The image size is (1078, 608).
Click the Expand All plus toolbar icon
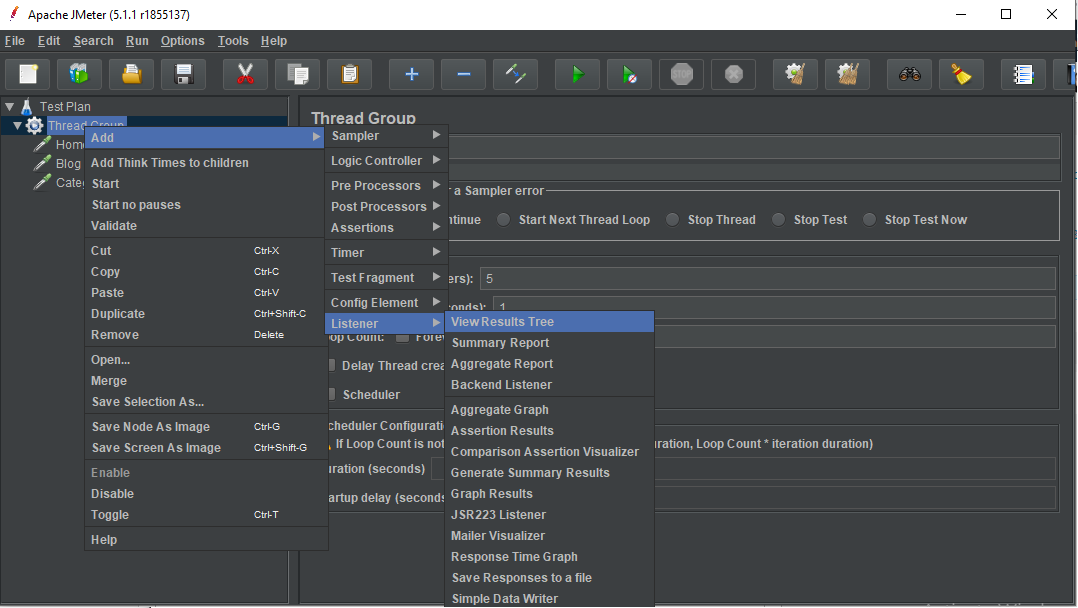tap(411, 74)
